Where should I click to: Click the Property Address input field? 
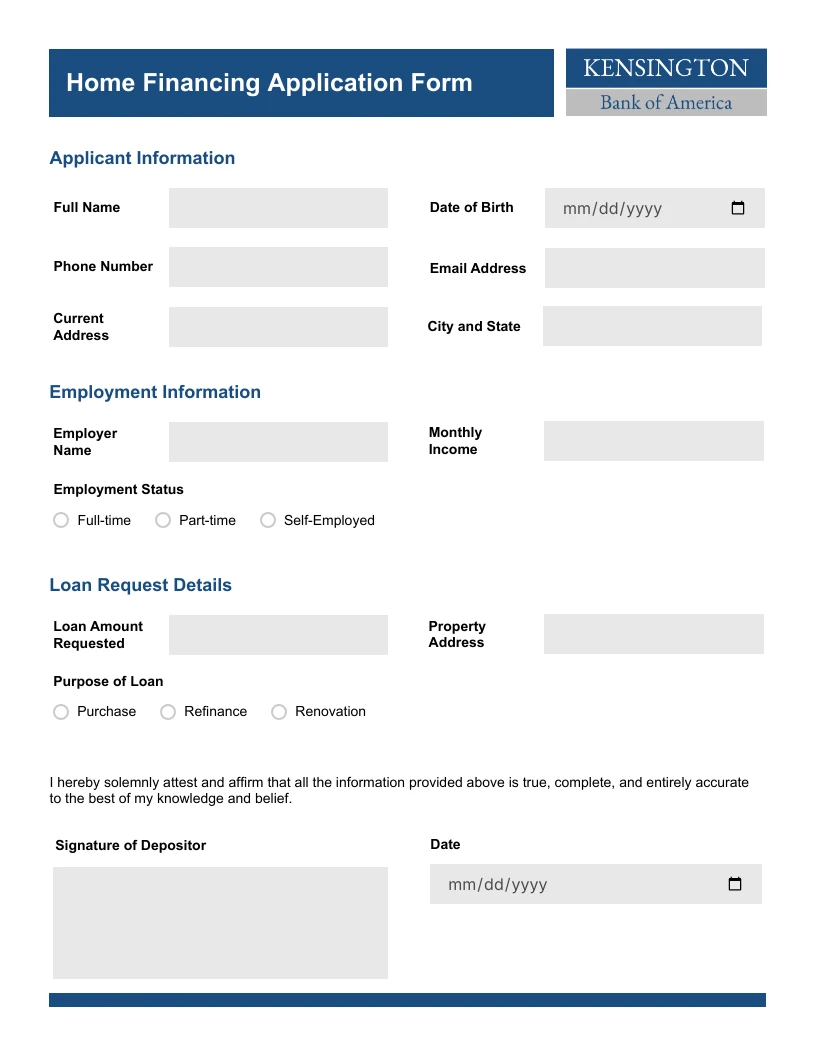click(x=653, y=633)
